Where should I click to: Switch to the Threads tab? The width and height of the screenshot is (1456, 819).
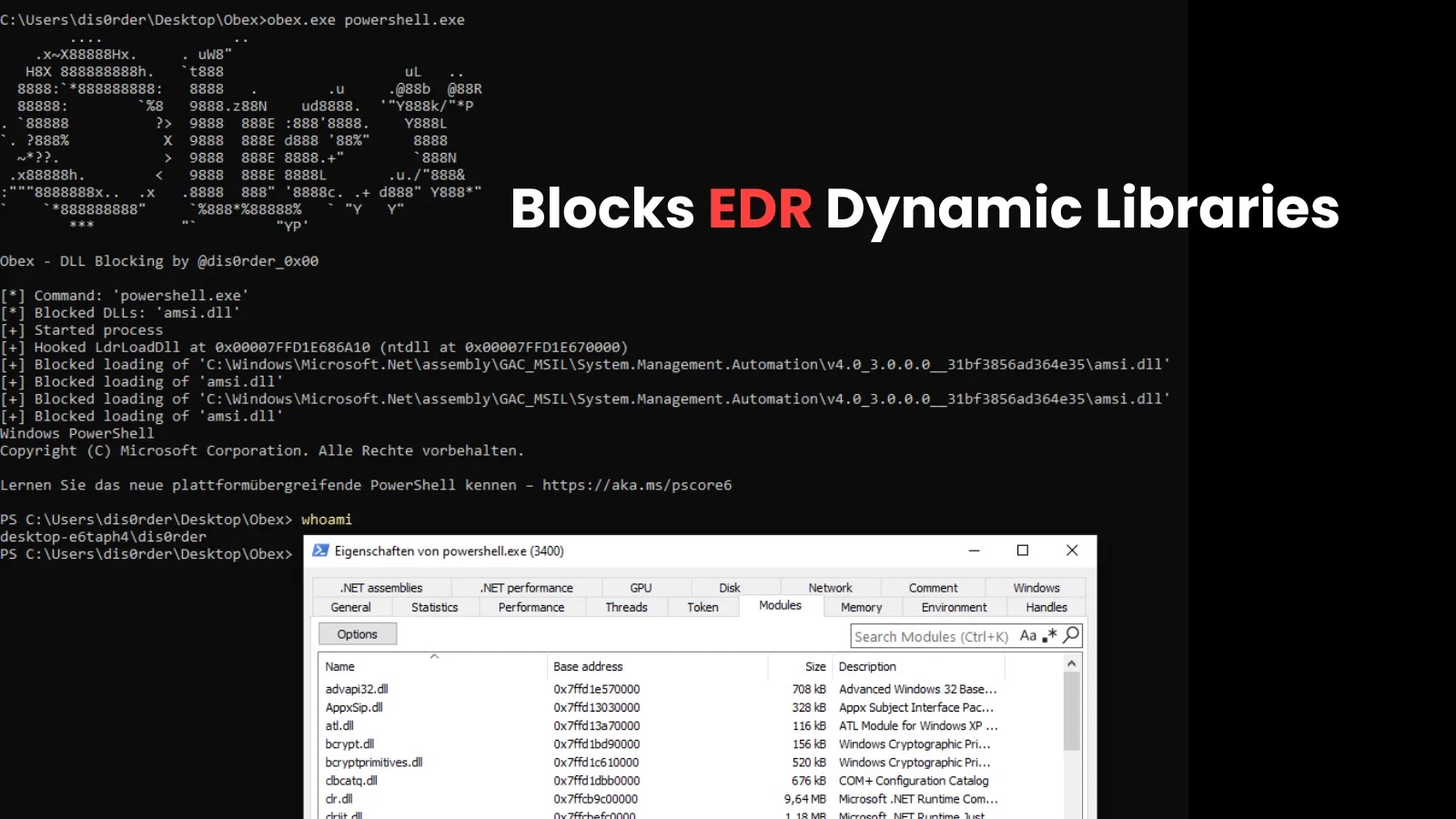pyautogui.click(x=626, y=607)
